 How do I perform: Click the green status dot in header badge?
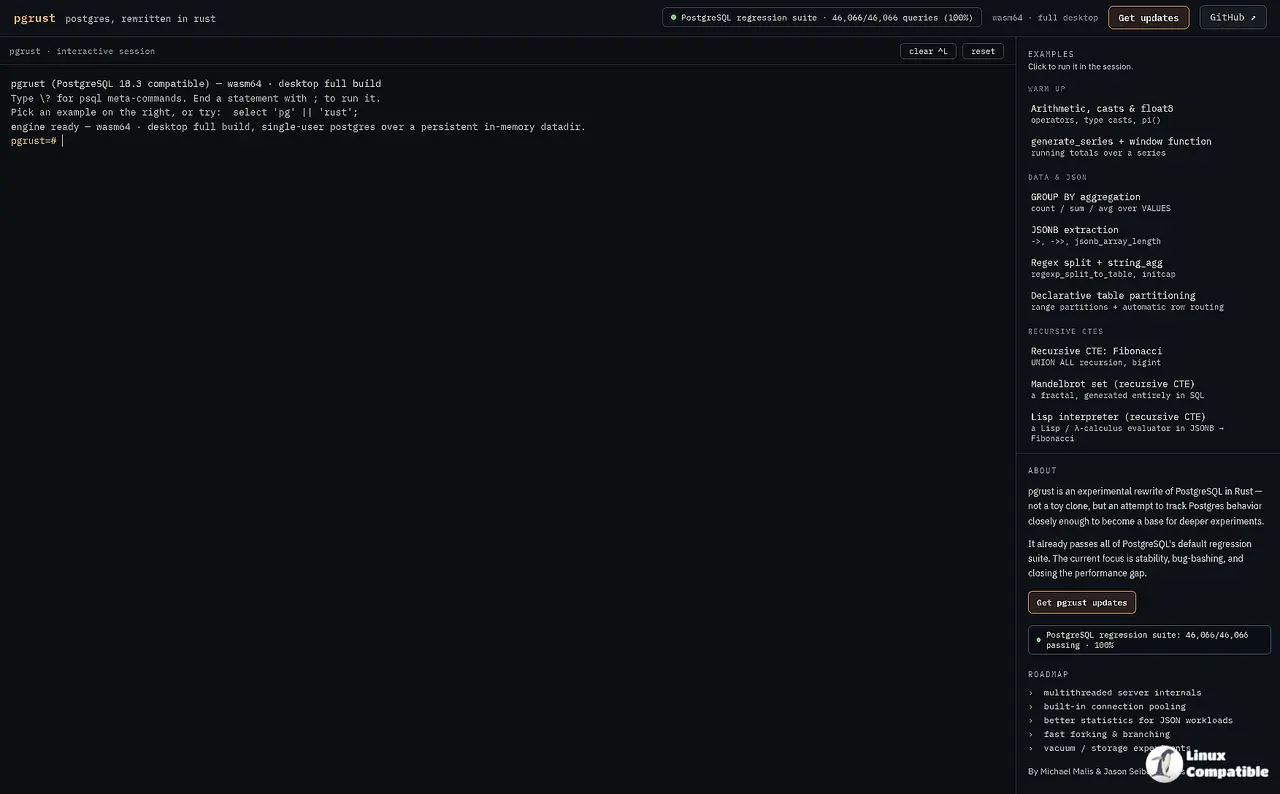coord(673,17)
